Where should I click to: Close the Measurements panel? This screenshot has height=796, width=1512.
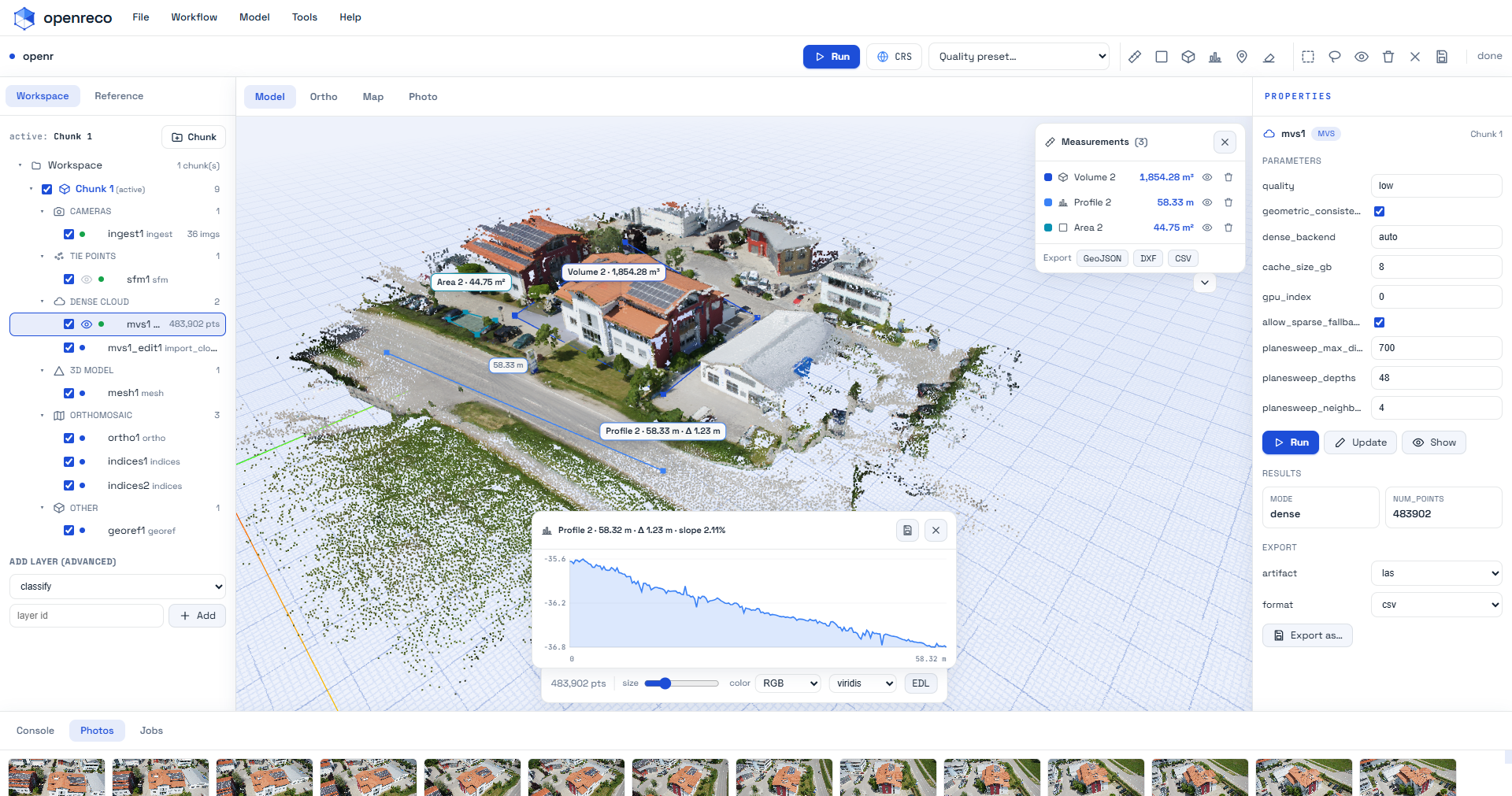click(1225, 143)
